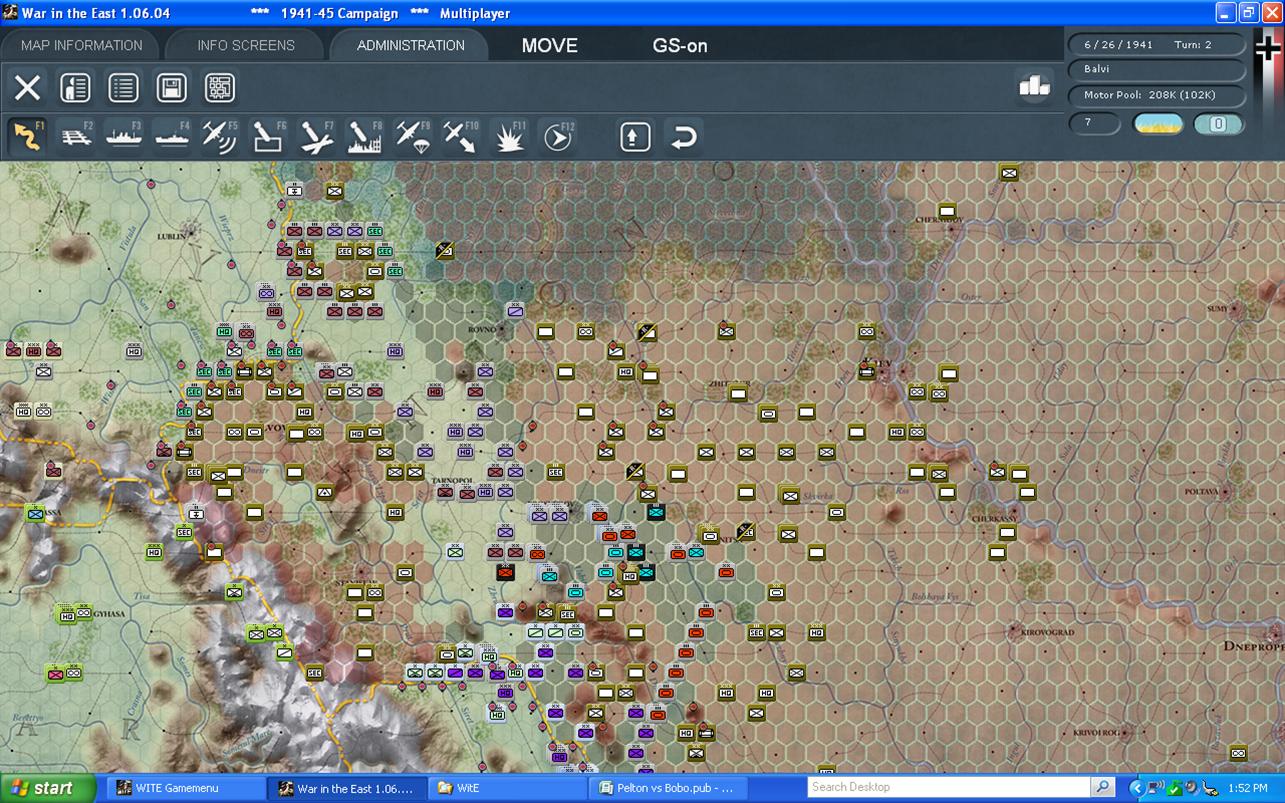The image size is (1285, 803).
Task: Click the victory podium bar chart icon
Action: 1034,87
